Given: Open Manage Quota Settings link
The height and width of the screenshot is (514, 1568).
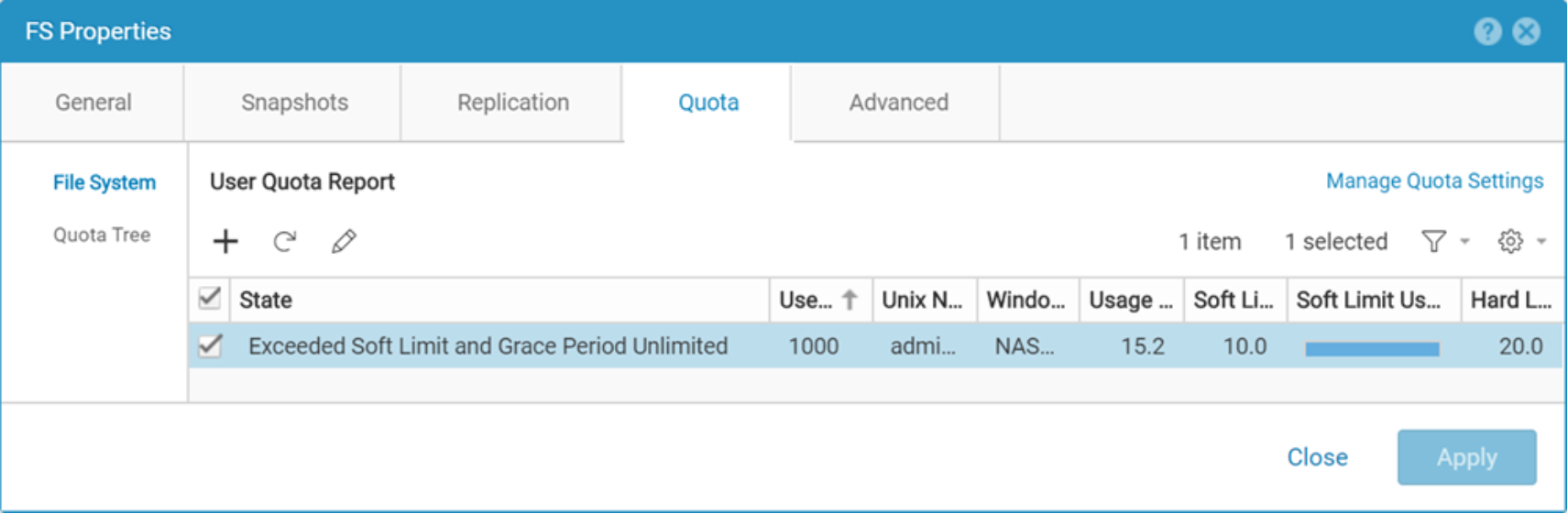Looking at the screenshot, I should 1434,181.
